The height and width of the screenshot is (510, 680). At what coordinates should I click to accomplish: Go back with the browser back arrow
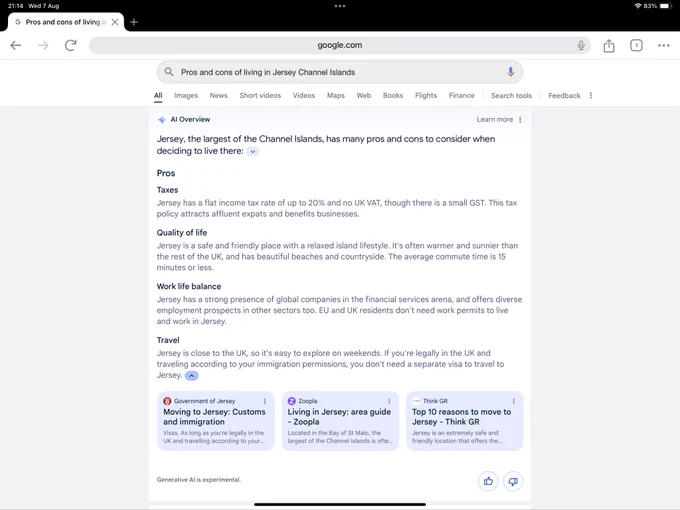point(16,45)
